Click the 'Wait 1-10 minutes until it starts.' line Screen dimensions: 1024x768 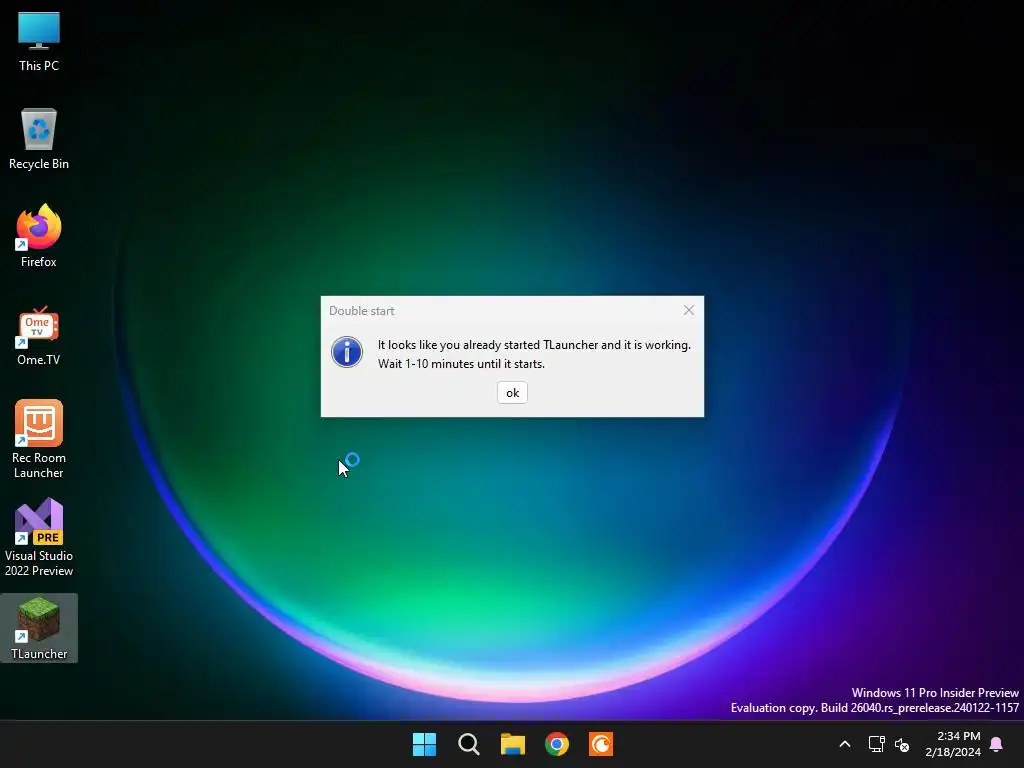(461, 364)
